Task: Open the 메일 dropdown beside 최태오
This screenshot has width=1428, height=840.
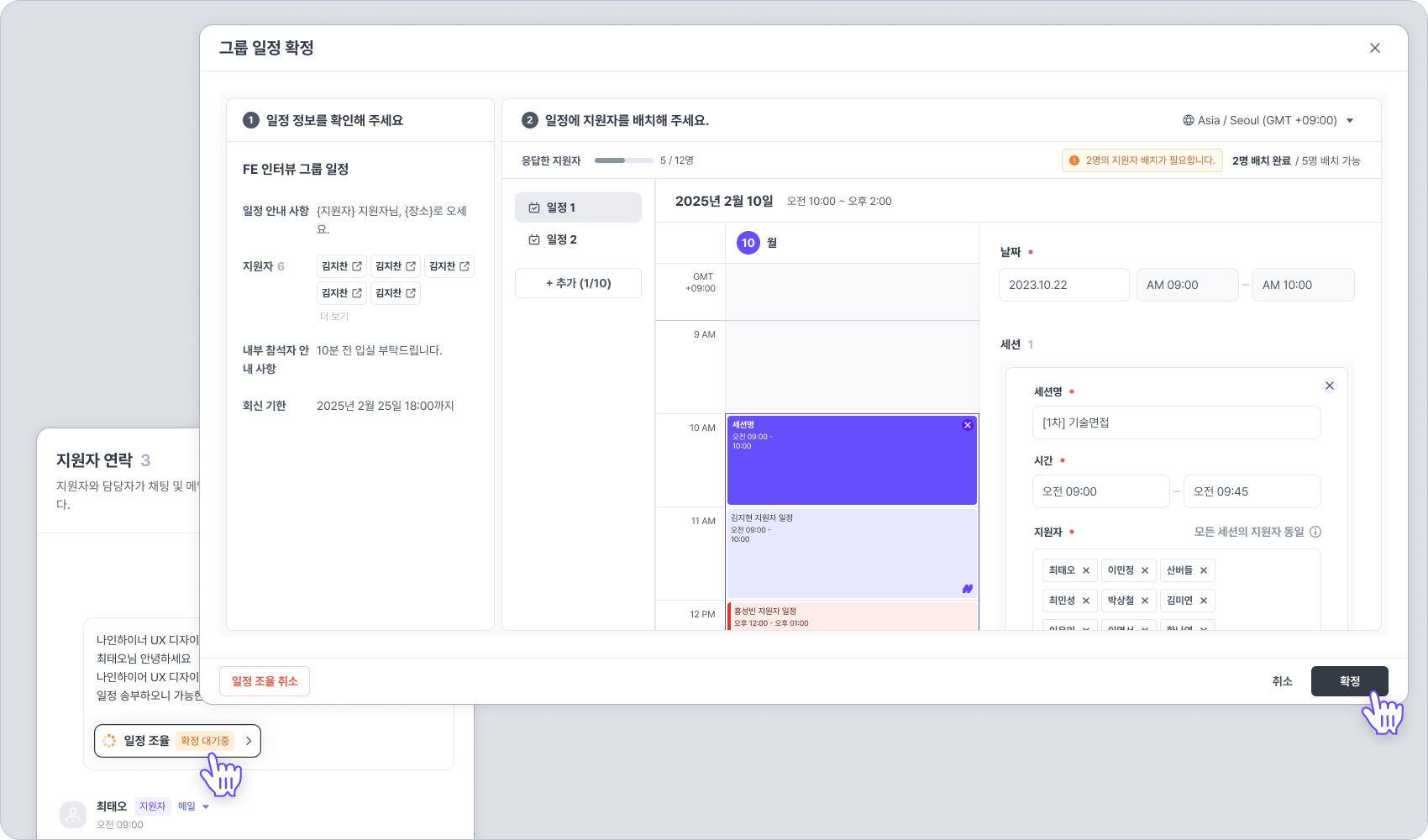Action: (193, 806)
